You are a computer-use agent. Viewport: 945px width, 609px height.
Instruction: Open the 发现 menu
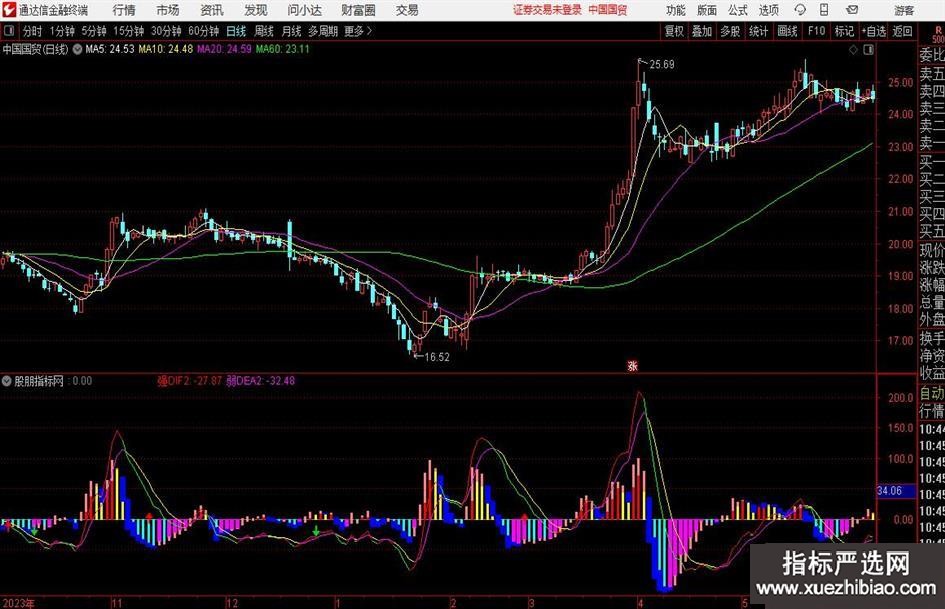(256, 10)
